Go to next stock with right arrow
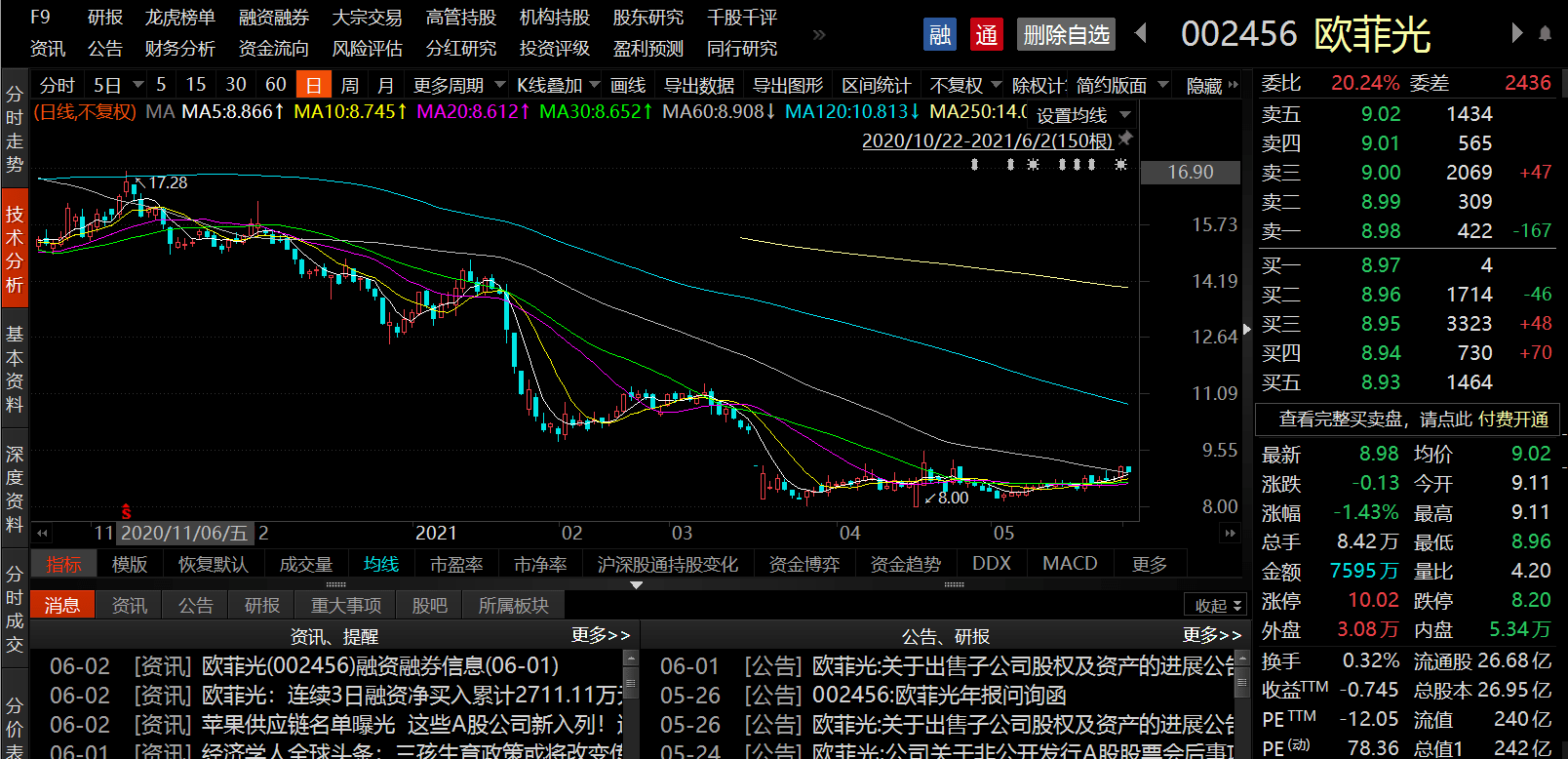The width and height of the screenshot is (1568, 759). [x=1516, y=33]
